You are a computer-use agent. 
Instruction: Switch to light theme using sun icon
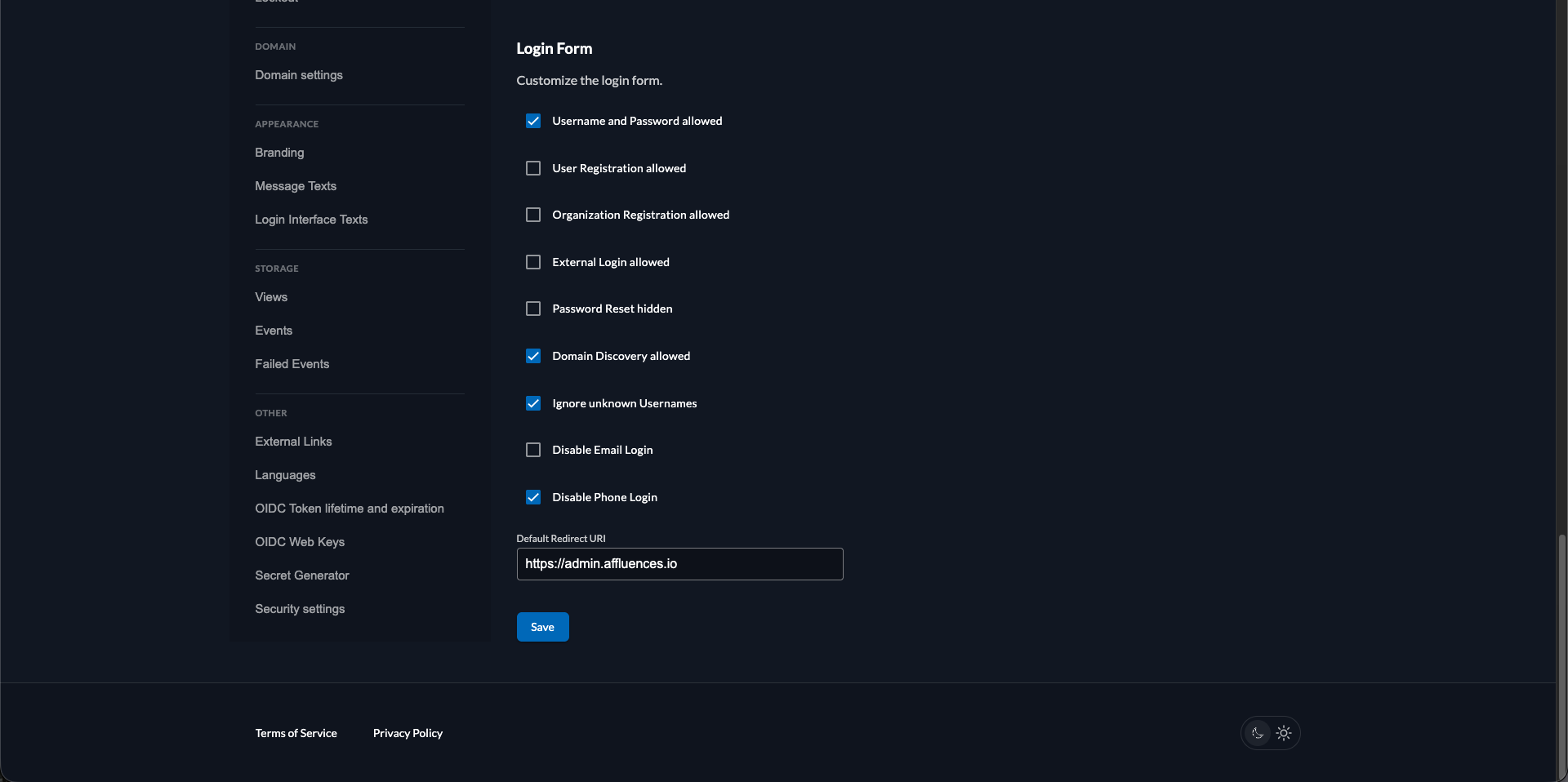tap(1284, 733)
